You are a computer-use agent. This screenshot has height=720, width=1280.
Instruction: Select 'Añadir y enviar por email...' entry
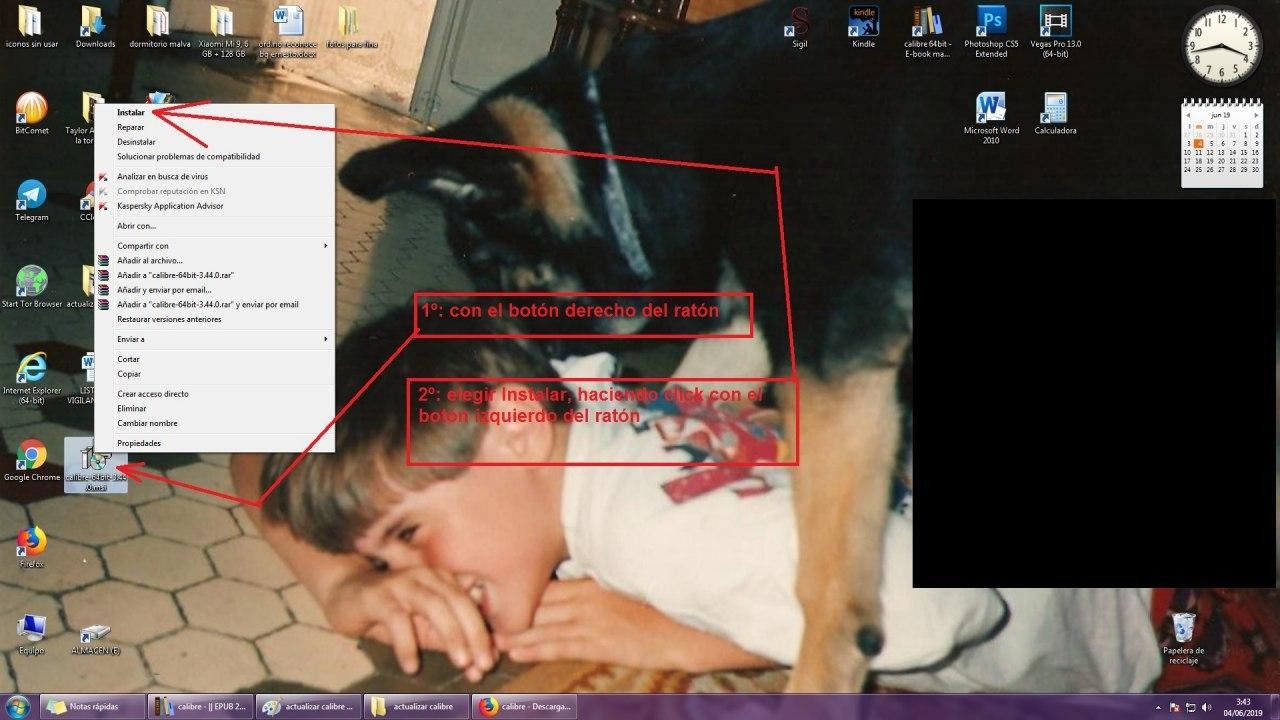[x=214, y=290]
